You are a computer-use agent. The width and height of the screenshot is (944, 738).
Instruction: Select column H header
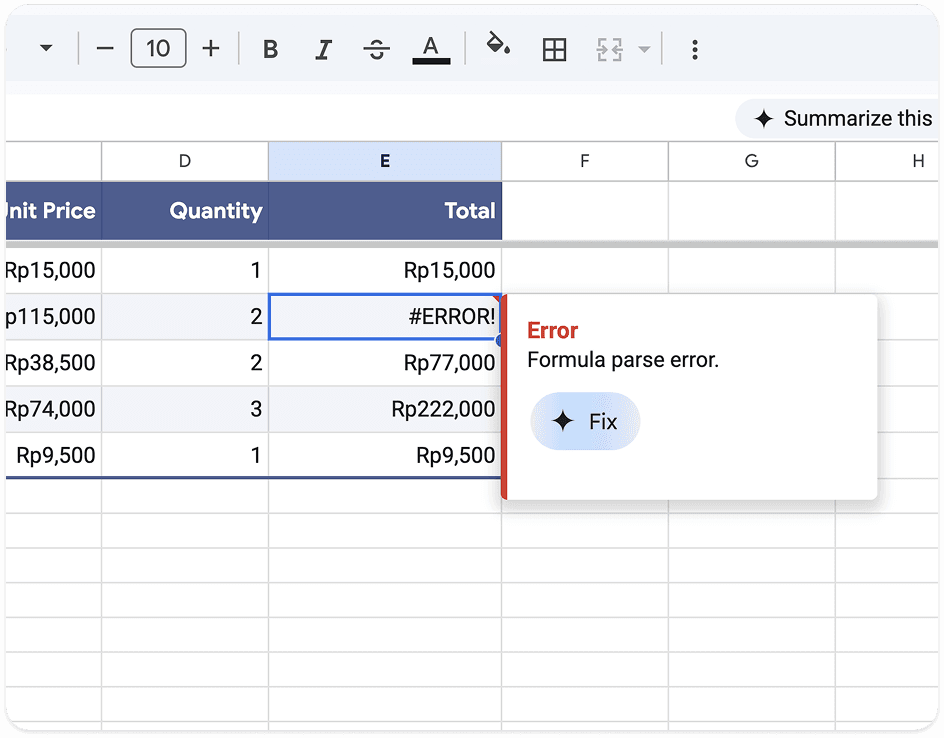(888, 161)
